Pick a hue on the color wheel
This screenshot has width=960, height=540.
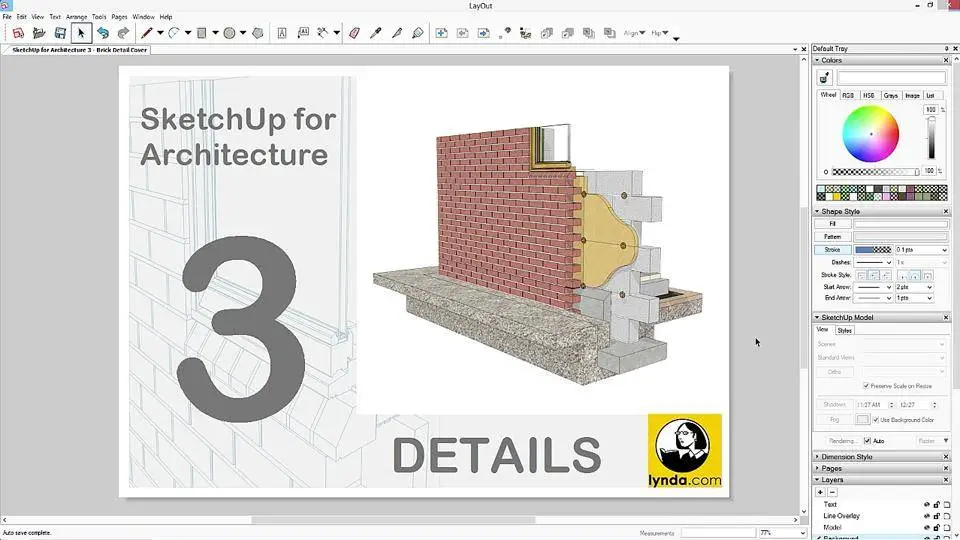click(871, 134)
